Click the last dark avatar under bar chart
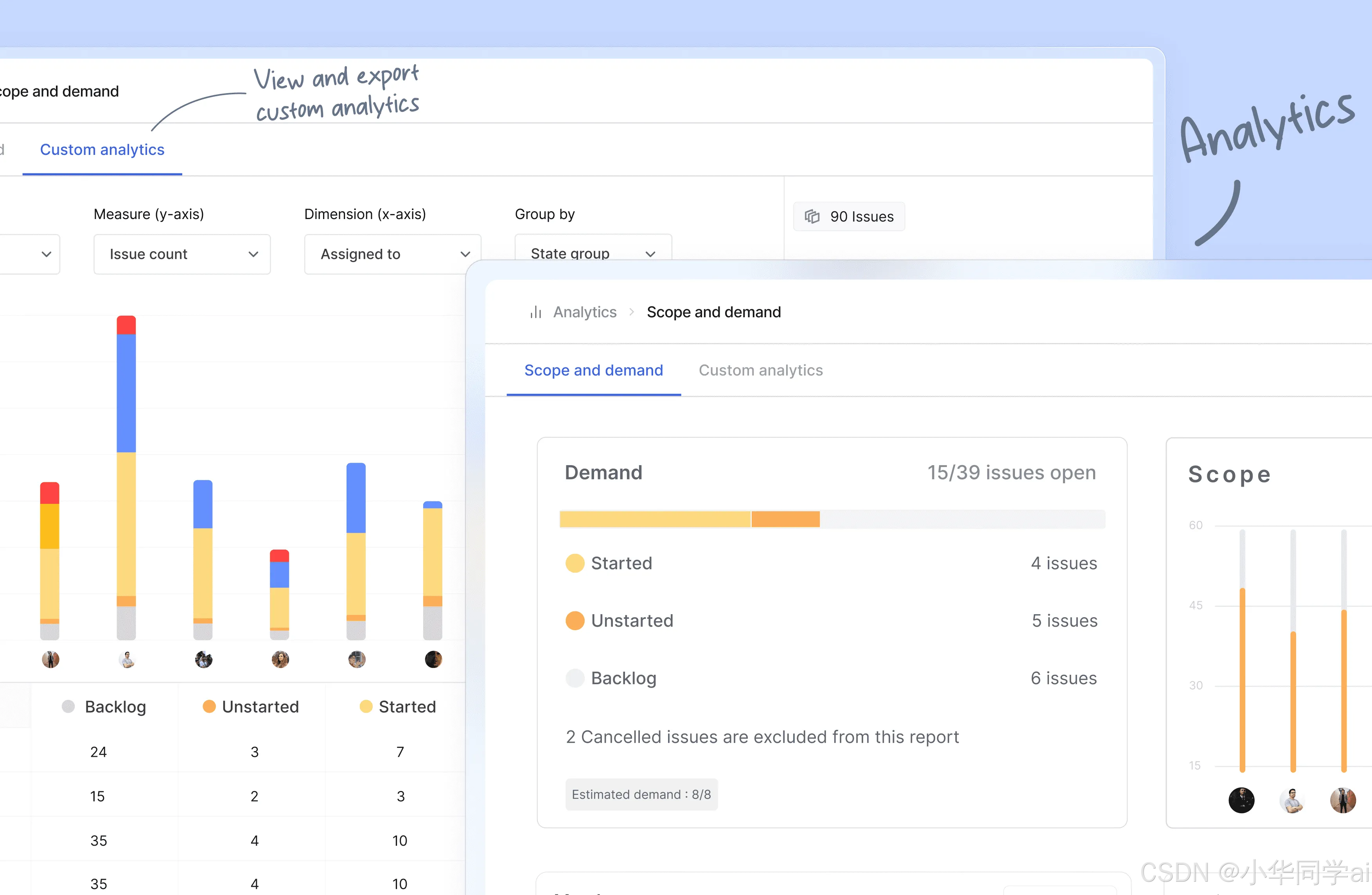Image resolution: width=1372 pixels, height=895 pixels. 433,659
